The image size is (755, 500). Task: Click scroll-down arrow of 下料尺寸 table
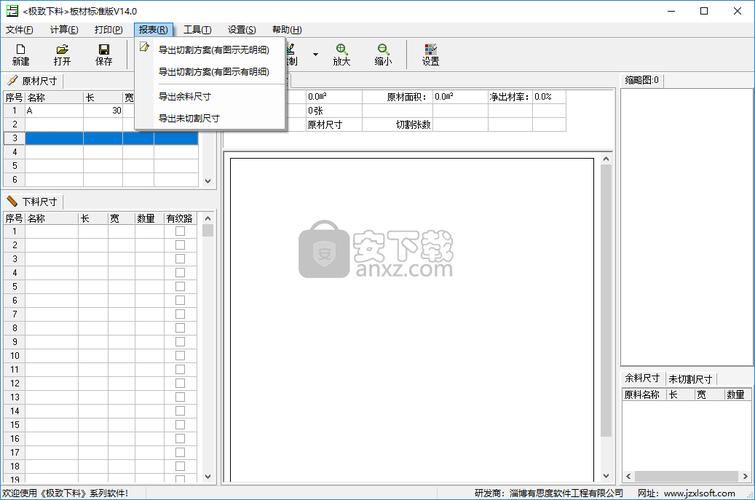(x=208, y=476)
